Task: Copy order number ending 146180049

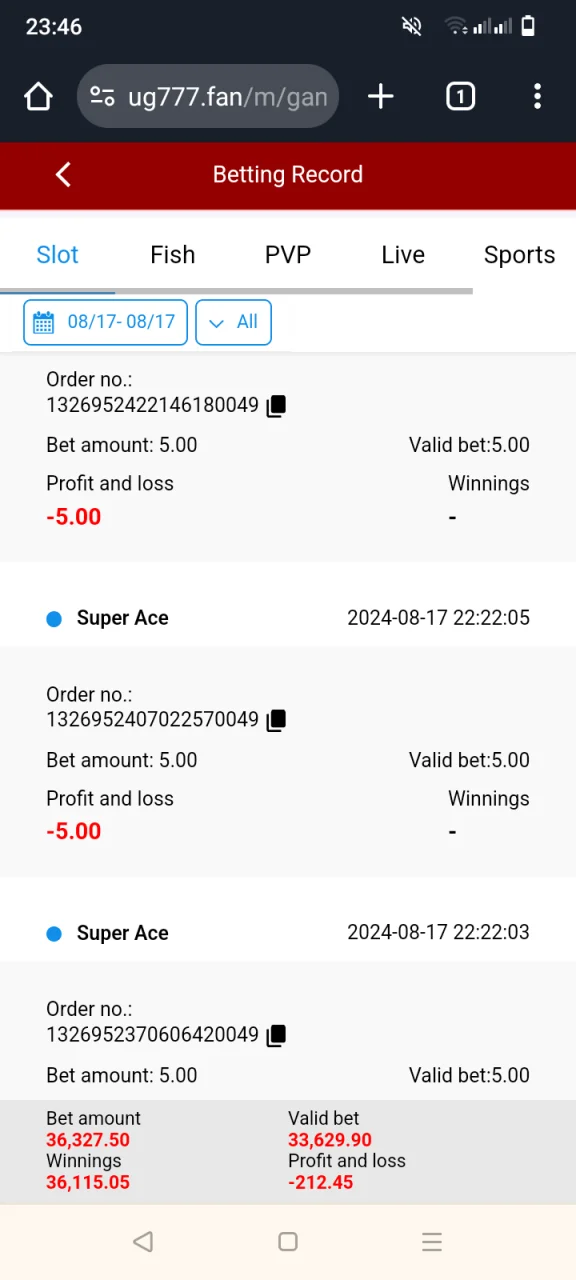Action: pos(277,406)
